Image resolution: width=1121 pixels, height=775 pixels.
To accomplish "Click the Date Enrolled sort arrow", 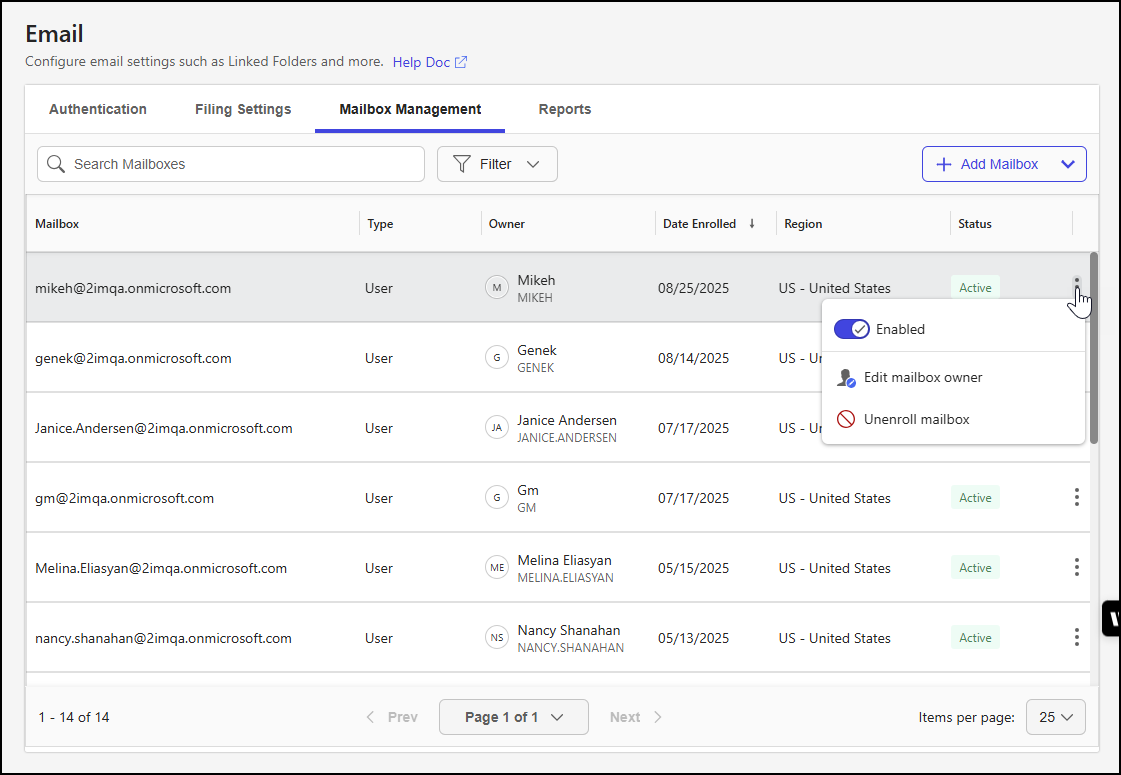I will click(x=752, y=224).
